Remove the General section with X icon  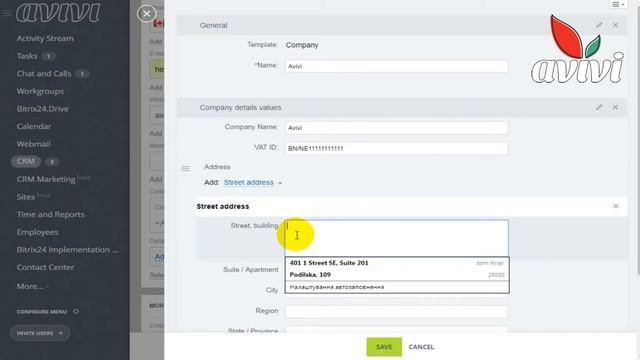(x=615, y=25)
